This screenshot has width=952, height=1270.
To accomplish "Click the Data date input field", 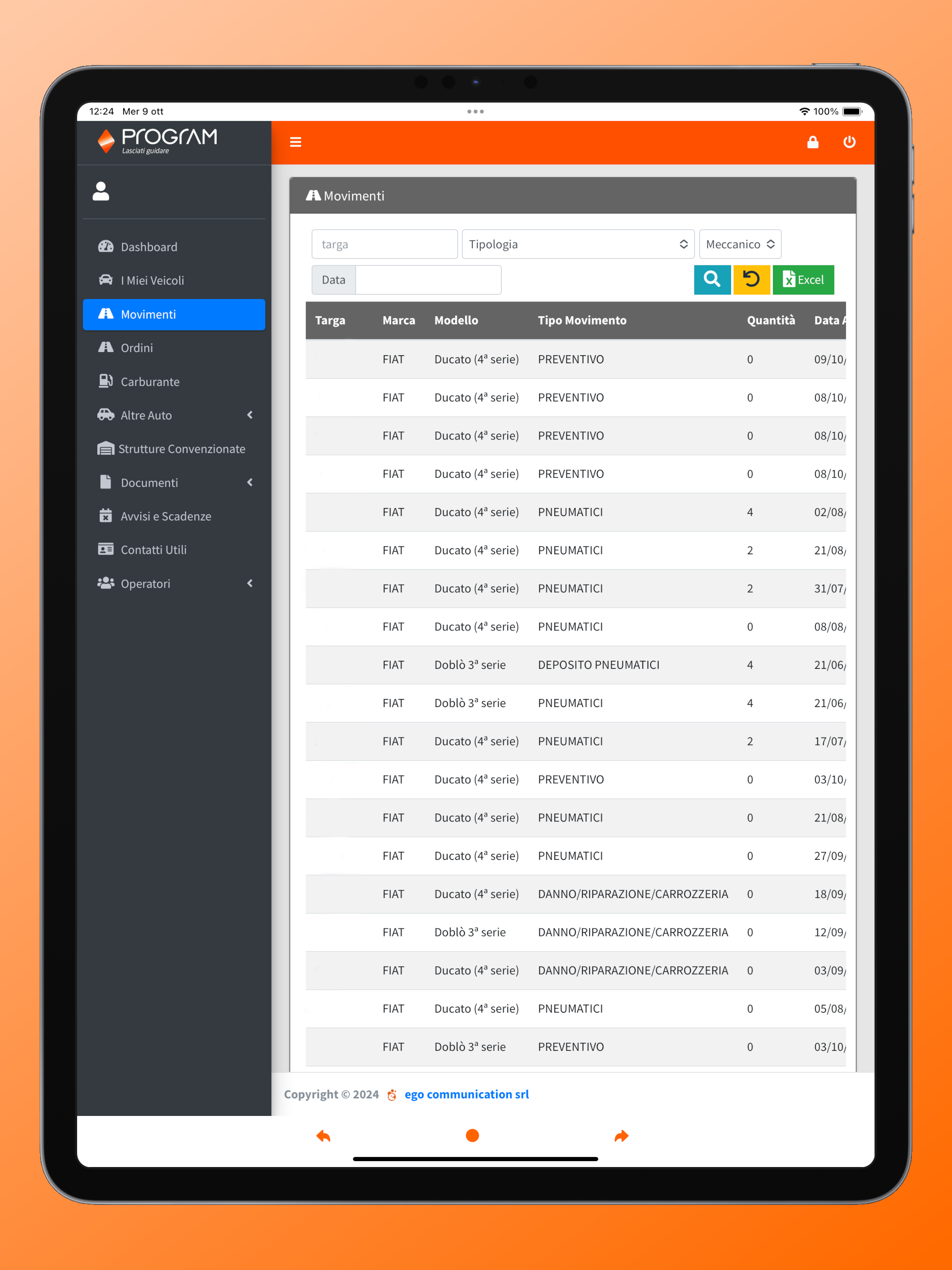I will point(428,280).
